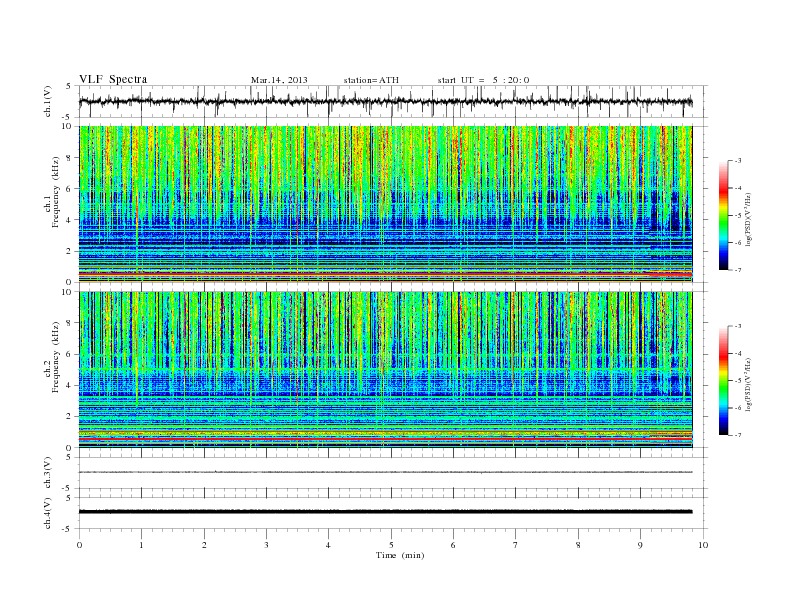Select the 'start UT = 5 :20: 0' text
Image resolution: width=792 pixels, height=612 pixels.
483,80
